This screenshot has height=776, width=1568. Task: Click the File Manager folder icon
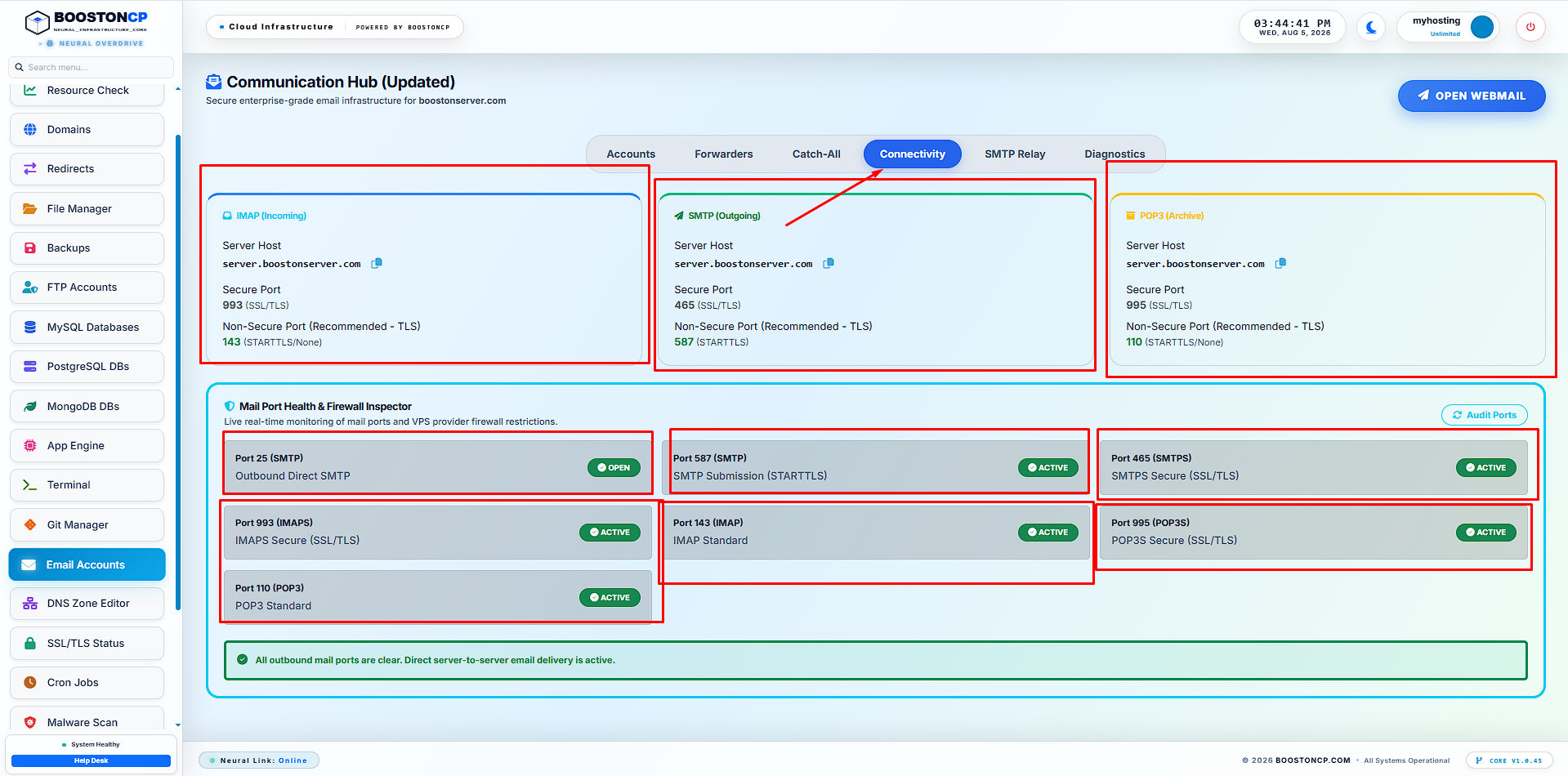click(x=30, y=208)
